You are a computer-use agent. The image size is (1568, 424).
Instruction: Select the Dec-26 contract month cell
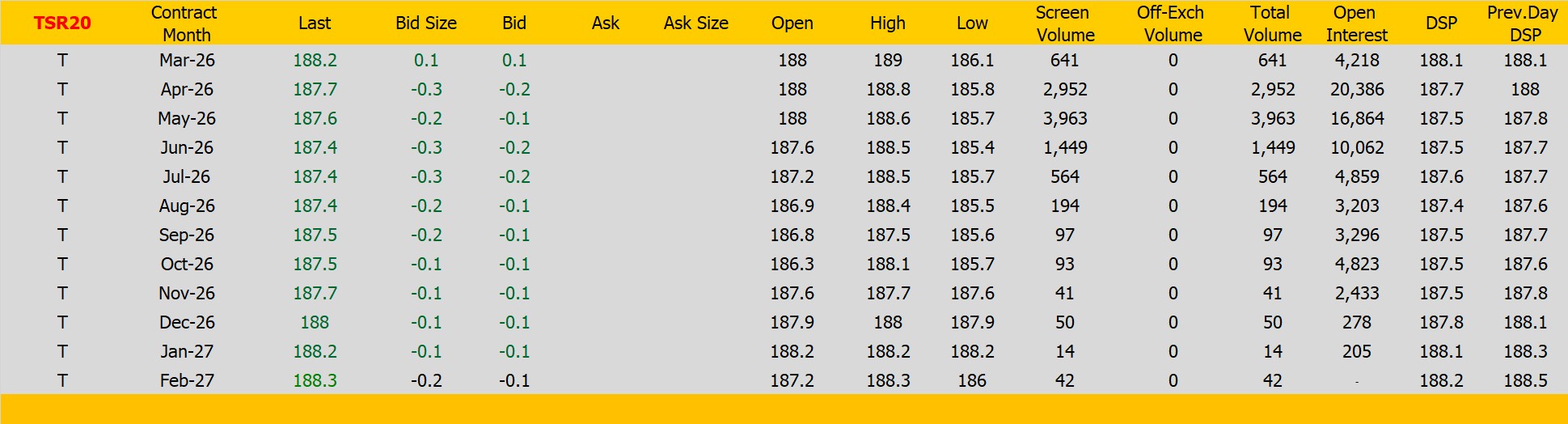click(187, 323)
